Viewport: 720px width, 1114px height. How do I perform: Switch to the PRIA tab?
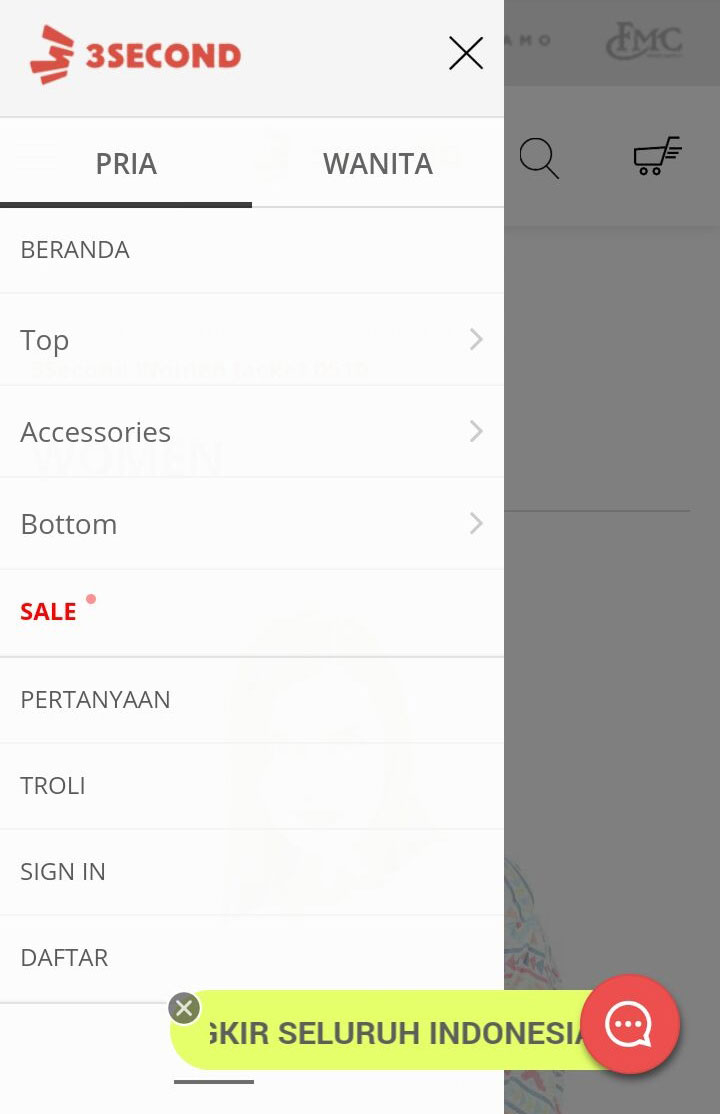126,163
